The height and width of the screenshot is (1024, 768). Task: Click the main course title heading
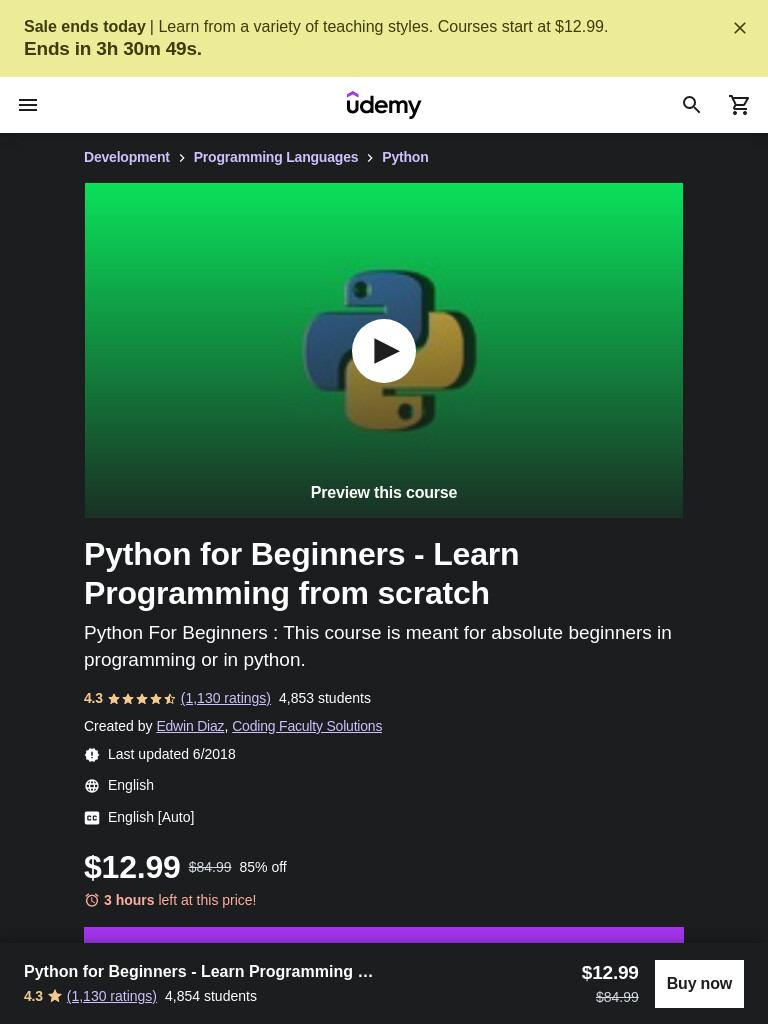[x=302, y=573]
